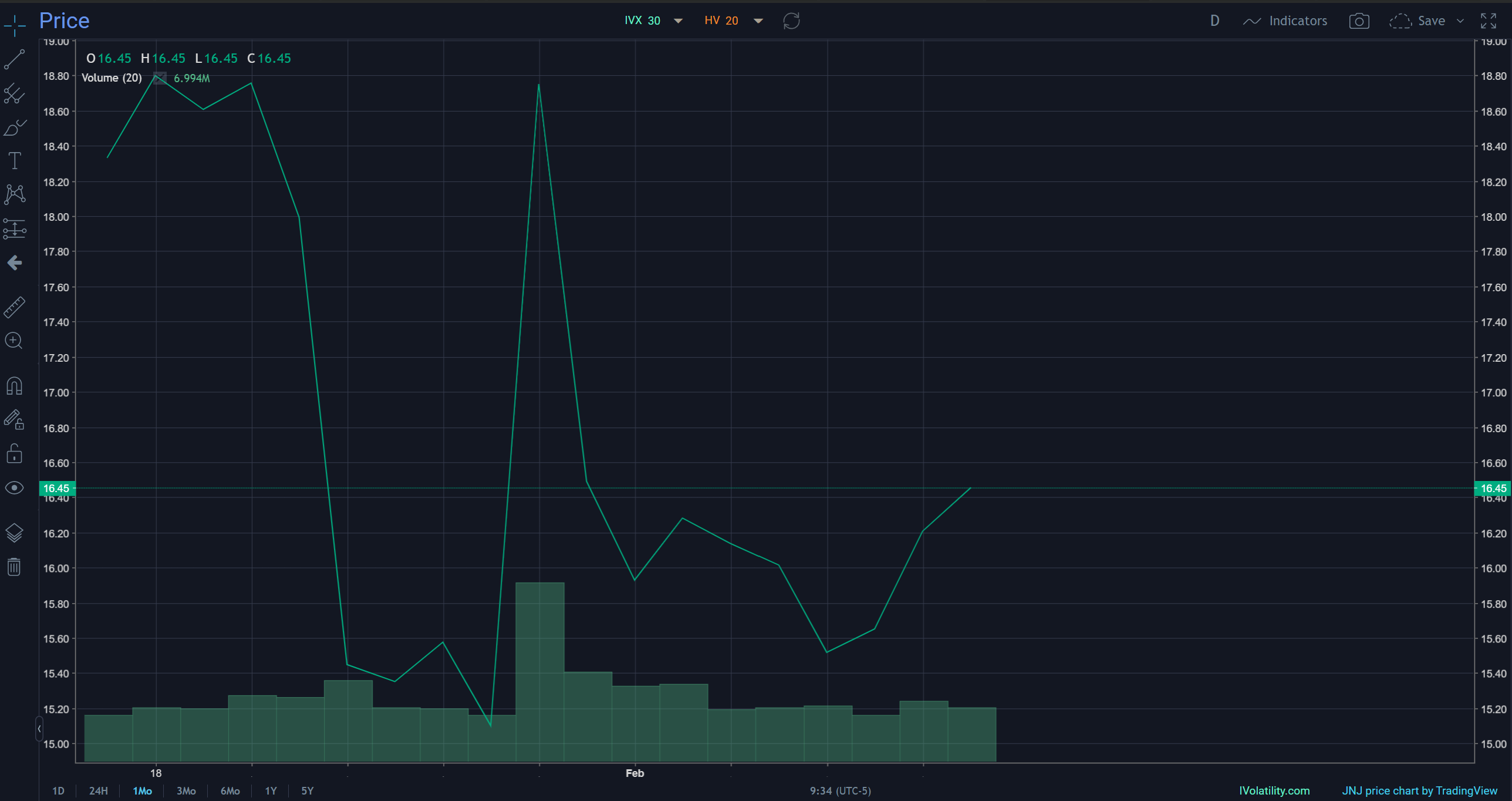Click the open price value O 16.45

pyautogui.click(x=109, y=58)
